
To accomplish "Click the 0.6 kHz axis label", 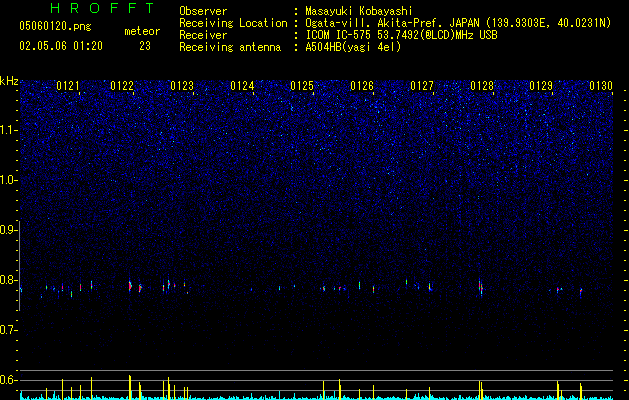I will tap(9, 380).
